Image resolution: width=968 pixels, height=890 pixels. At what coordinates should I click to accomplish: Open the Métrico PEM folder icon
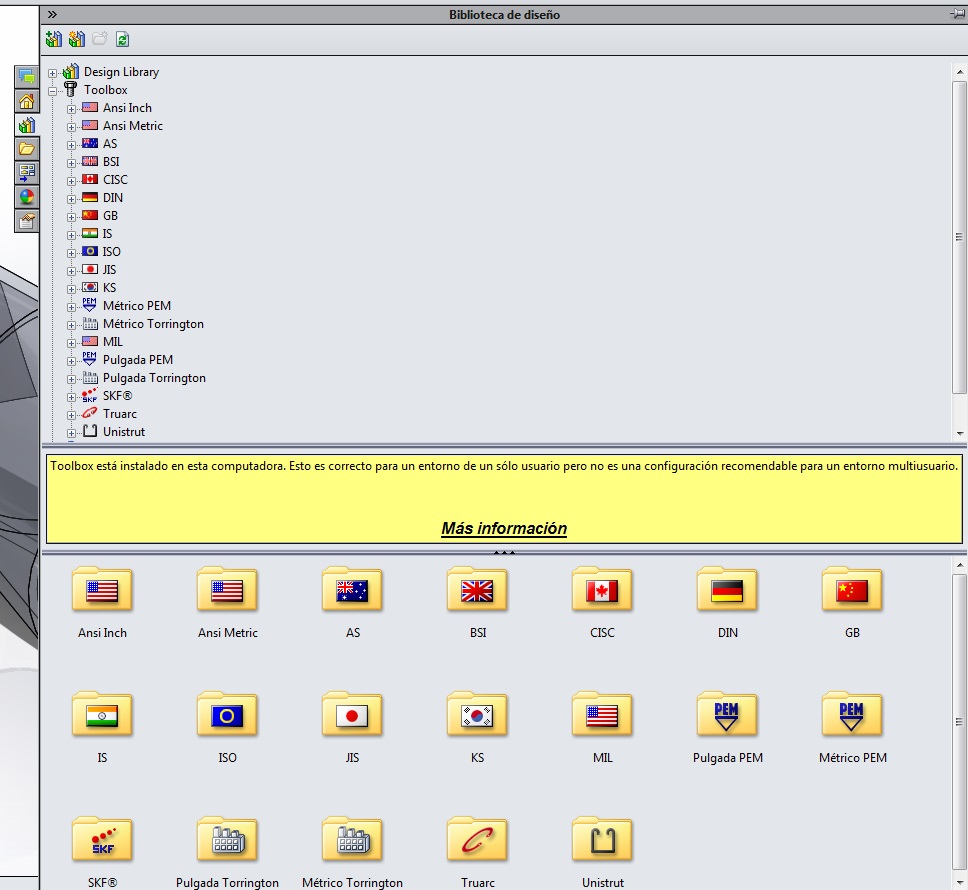pyautogui.click(x=852, y=715)
